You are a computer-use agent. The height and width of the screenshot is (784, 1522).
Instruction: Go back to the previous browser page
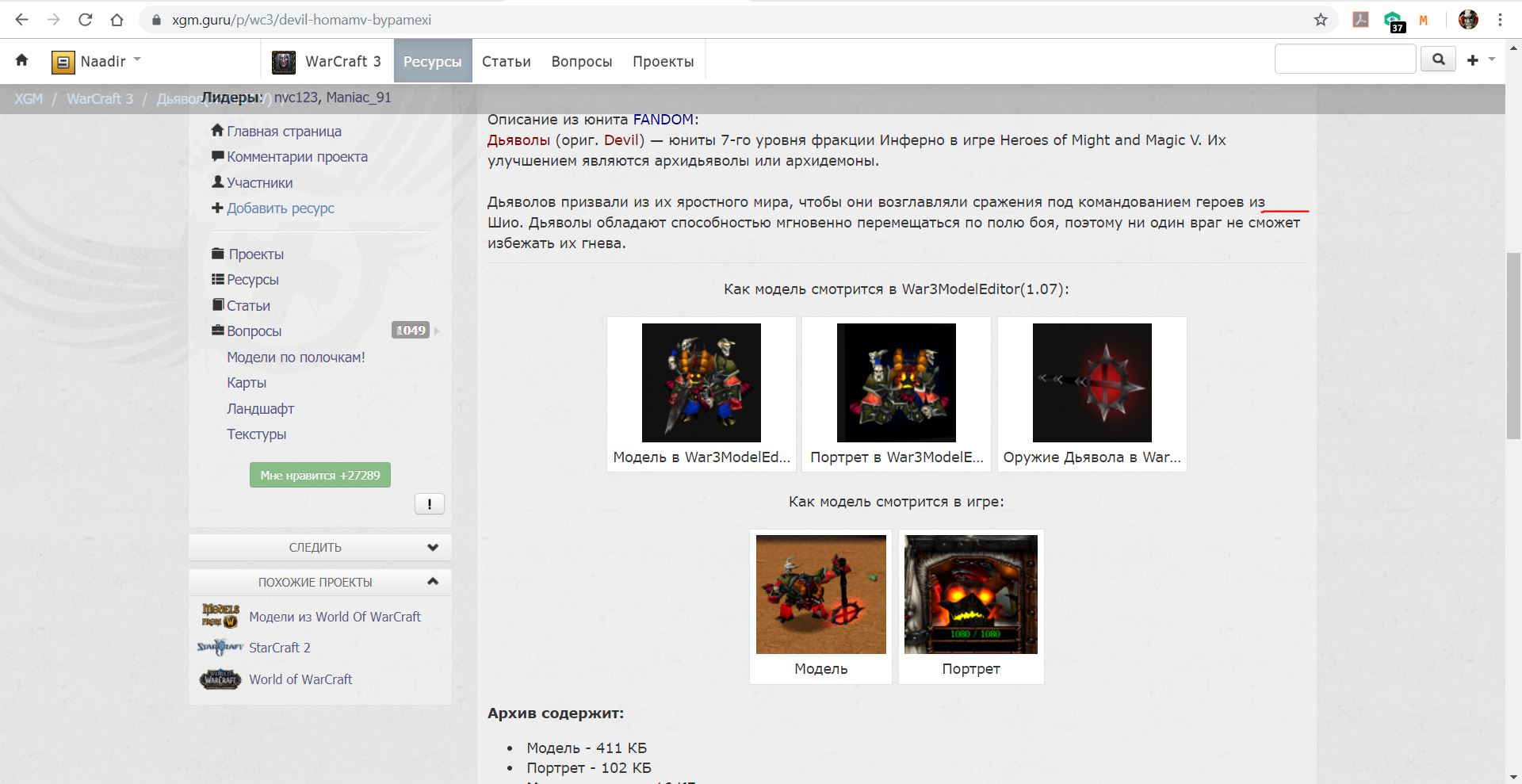tap(22, 20)
